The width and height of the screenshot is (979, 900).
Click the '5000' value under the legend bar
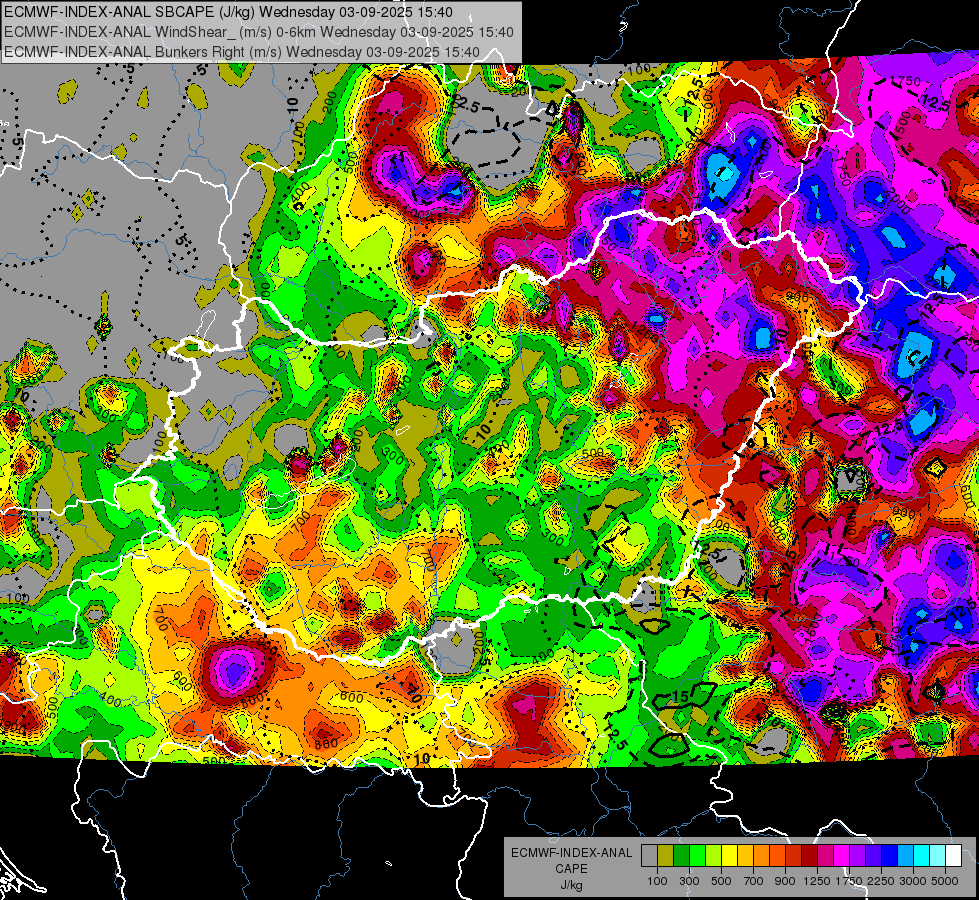tap(945, 881)
